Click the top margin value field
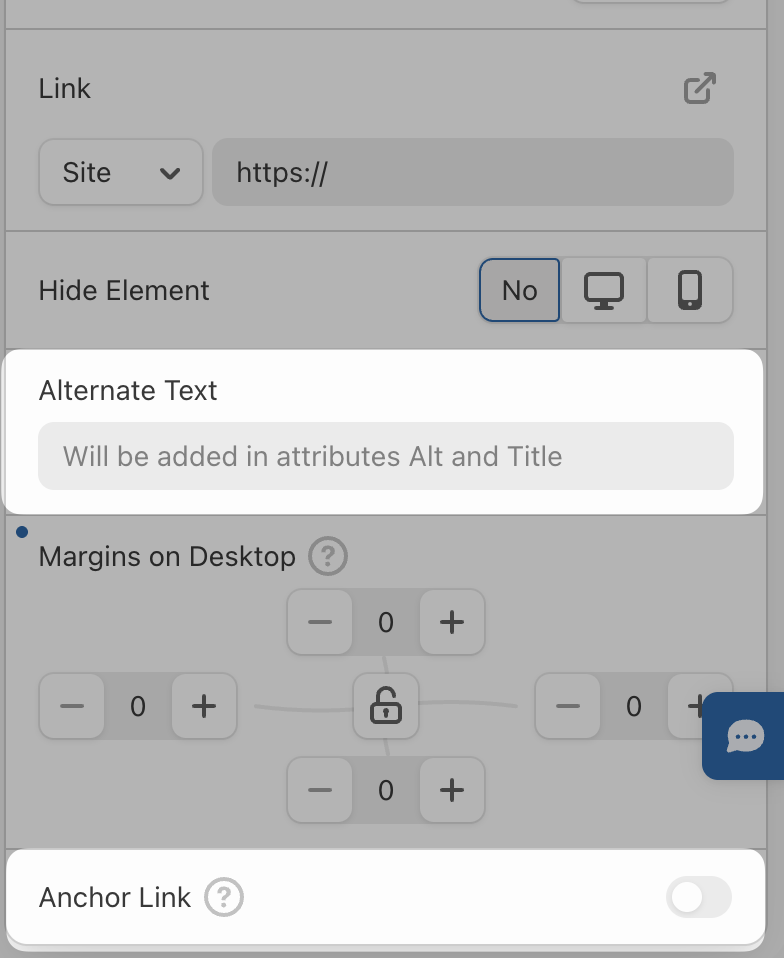This screenshot has height=958, width=784. tap(386, 622)
